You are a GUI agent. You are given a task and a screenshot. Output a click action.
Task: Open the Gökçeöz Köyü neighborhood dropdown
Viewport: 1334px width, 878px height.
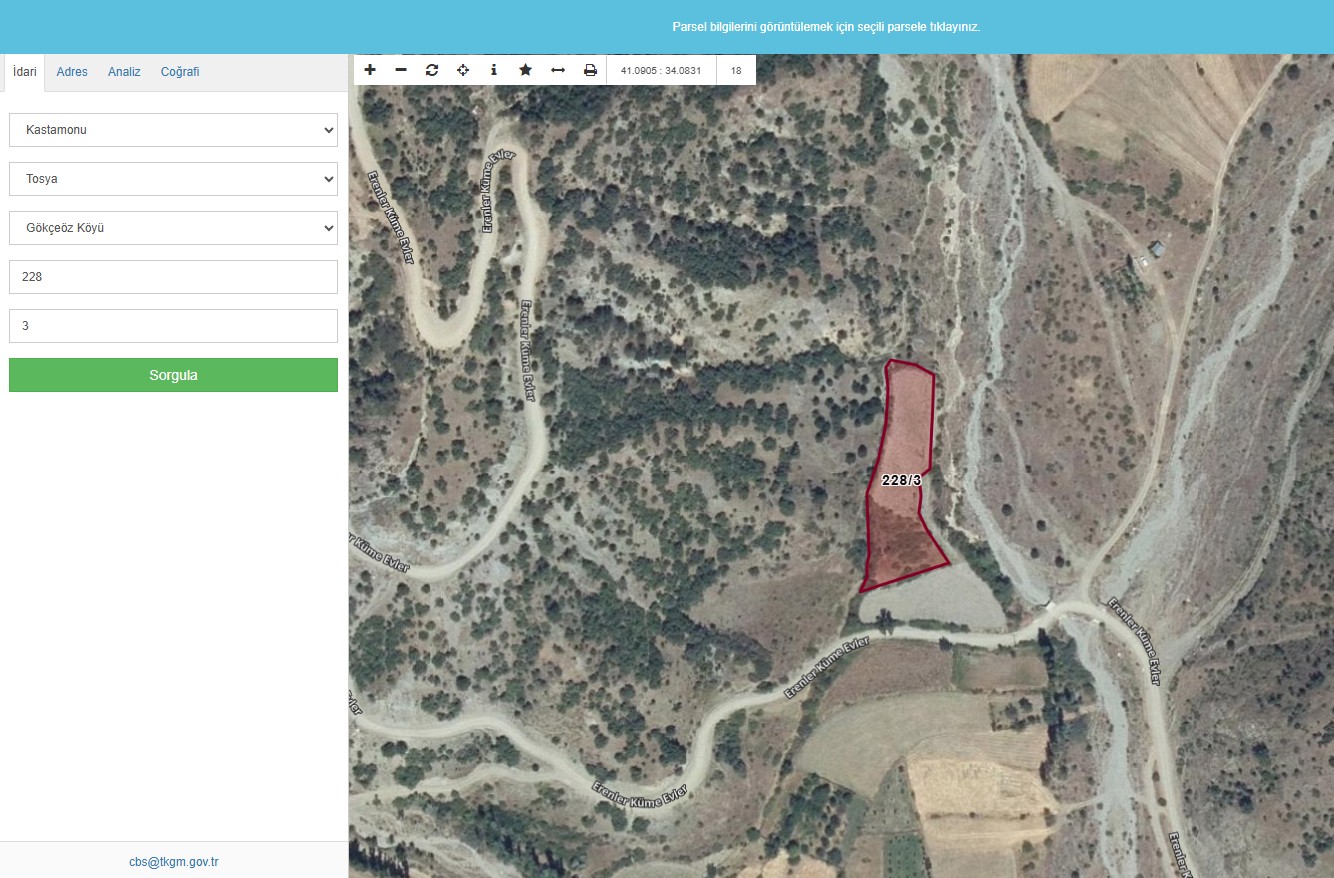pos(173,228)
